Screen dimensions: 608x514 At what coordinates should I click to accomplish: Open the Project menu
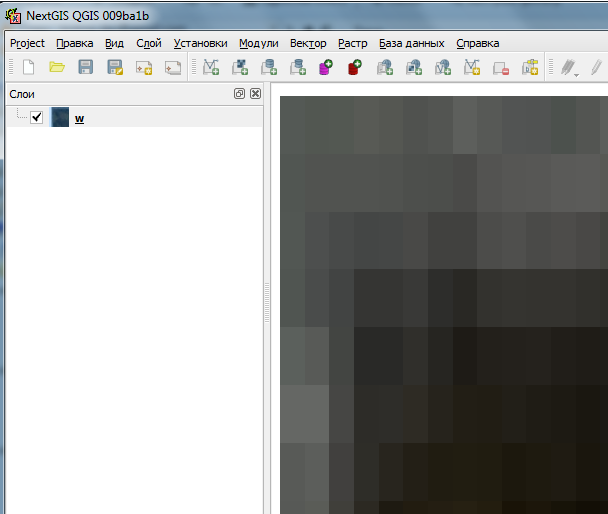[28, 43]
